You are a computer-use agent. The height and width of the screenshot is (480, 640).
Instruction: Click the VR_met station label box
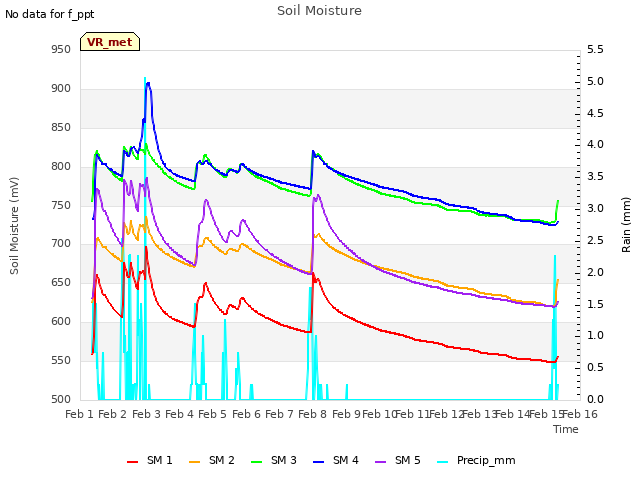pyautogui.click(x=110, y=42)
